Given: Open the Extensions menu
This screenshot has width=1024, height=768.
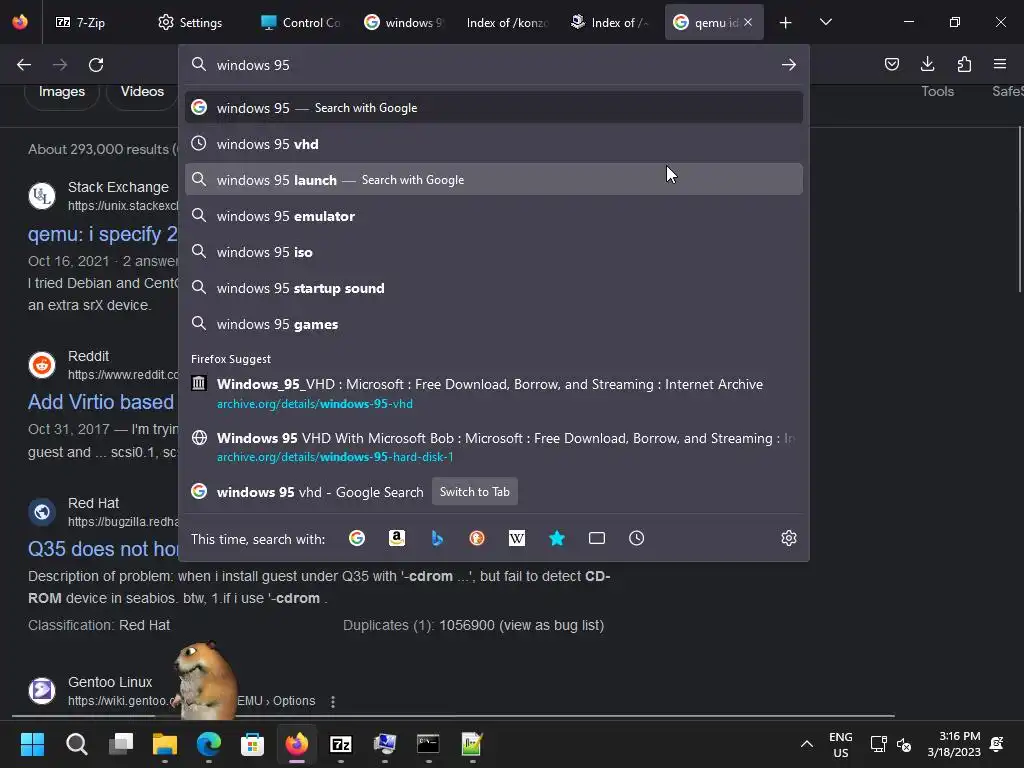Looking at the screenshot, I should click(964, 64).
